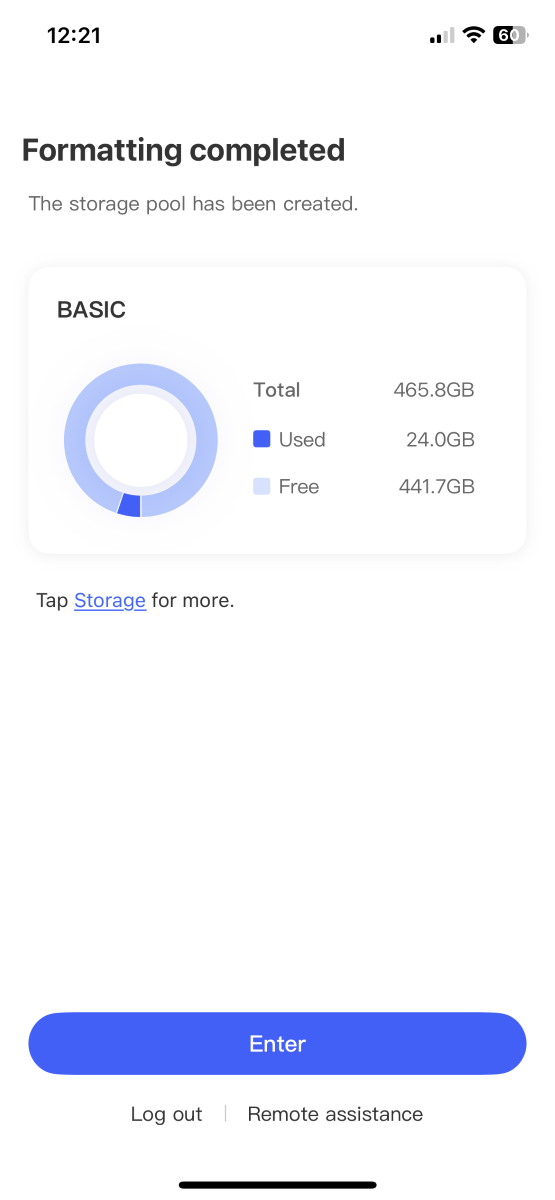Viewport: 555px width, 1200px height.
Task: Open Remote assistance
Action: (x=335, y=1114)
